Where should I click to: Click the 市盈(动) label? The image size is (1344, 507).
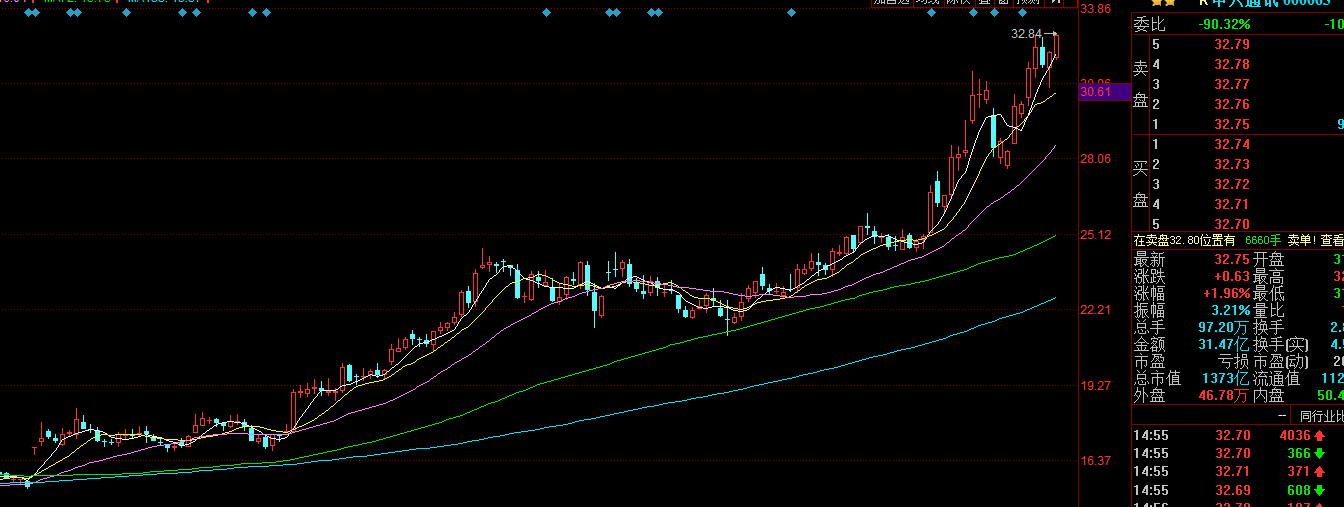[1280, 362]
